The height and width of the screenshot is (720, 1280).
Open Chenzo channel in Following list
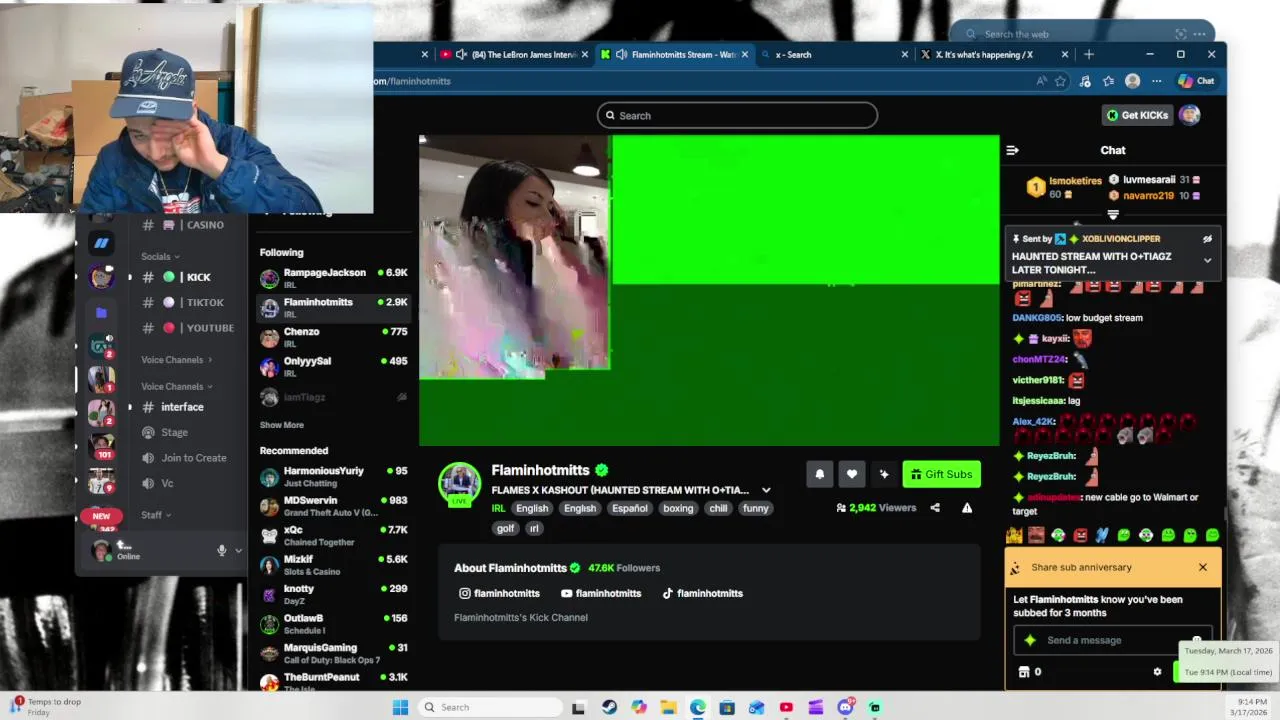[x=333, y=337]
